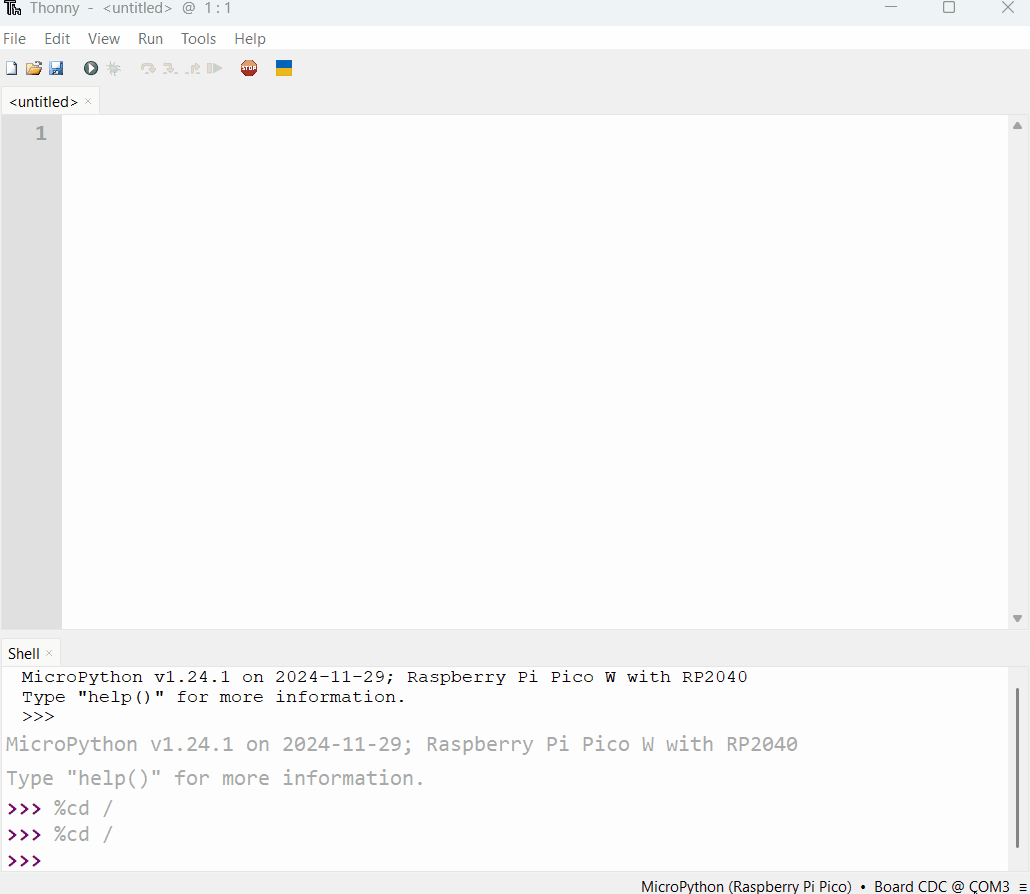Close the <untitled> editor tab
1030x894 pixels.
point(88,101)
